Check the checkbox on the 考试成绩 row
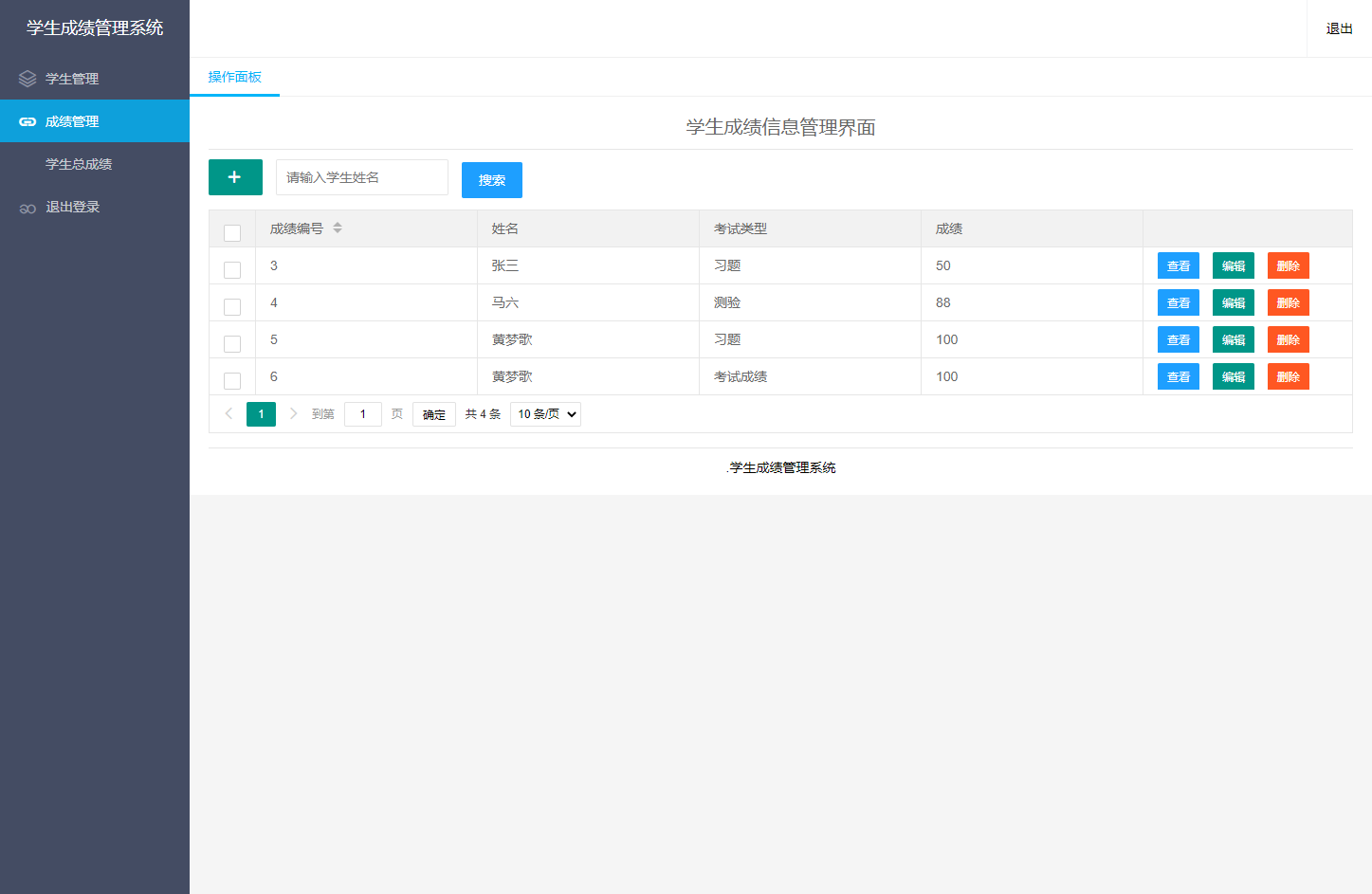The height and width of the screenshot is (894, 1372). click(x=231, y=380)
